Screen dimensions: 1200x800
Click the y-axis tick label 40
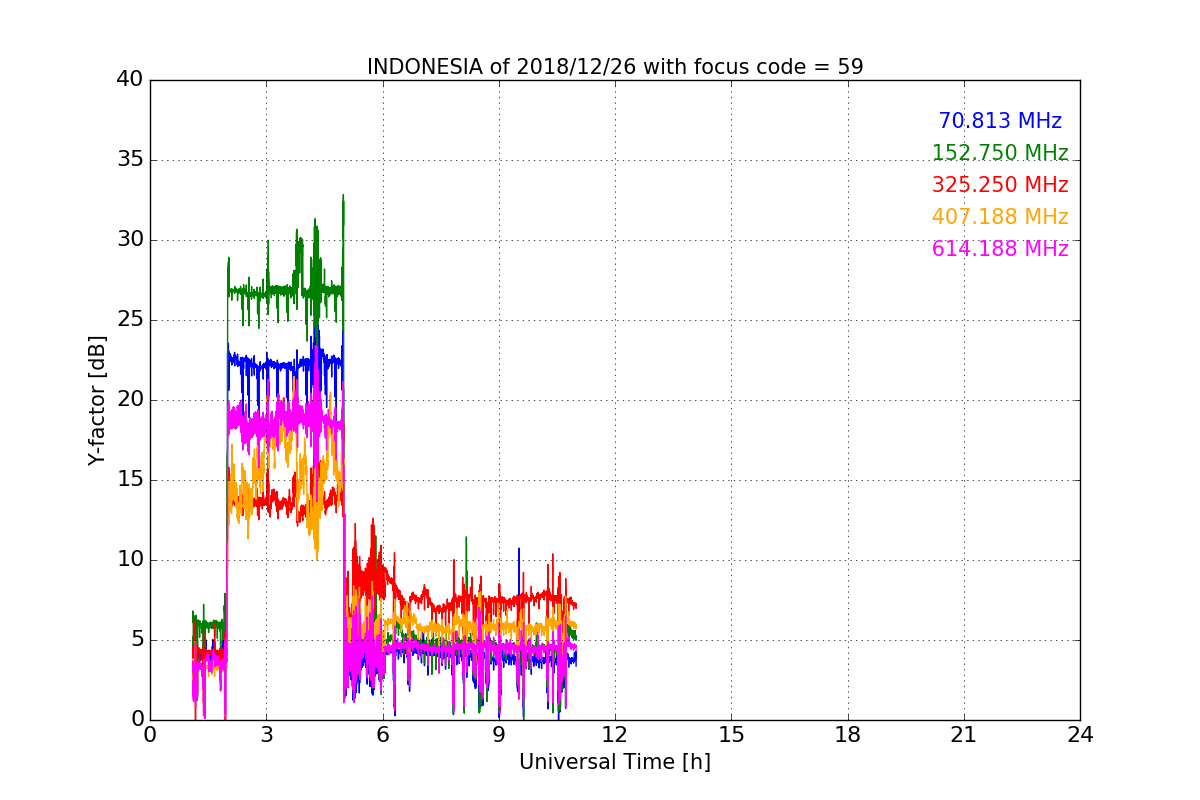[x=130, y=80]
